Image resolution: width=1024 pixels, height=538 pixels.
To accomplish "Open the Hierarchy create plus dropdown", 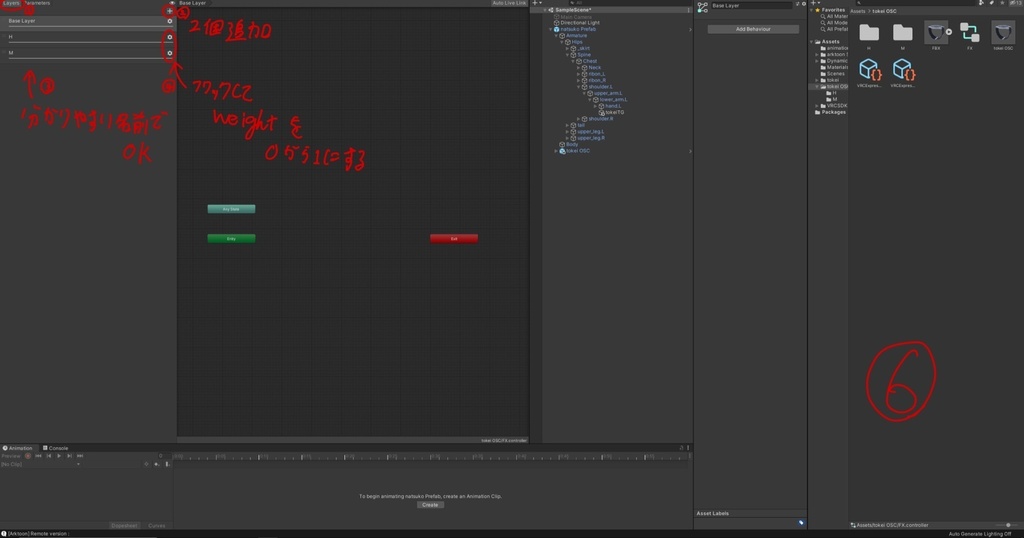I will (x=537, y=3).
